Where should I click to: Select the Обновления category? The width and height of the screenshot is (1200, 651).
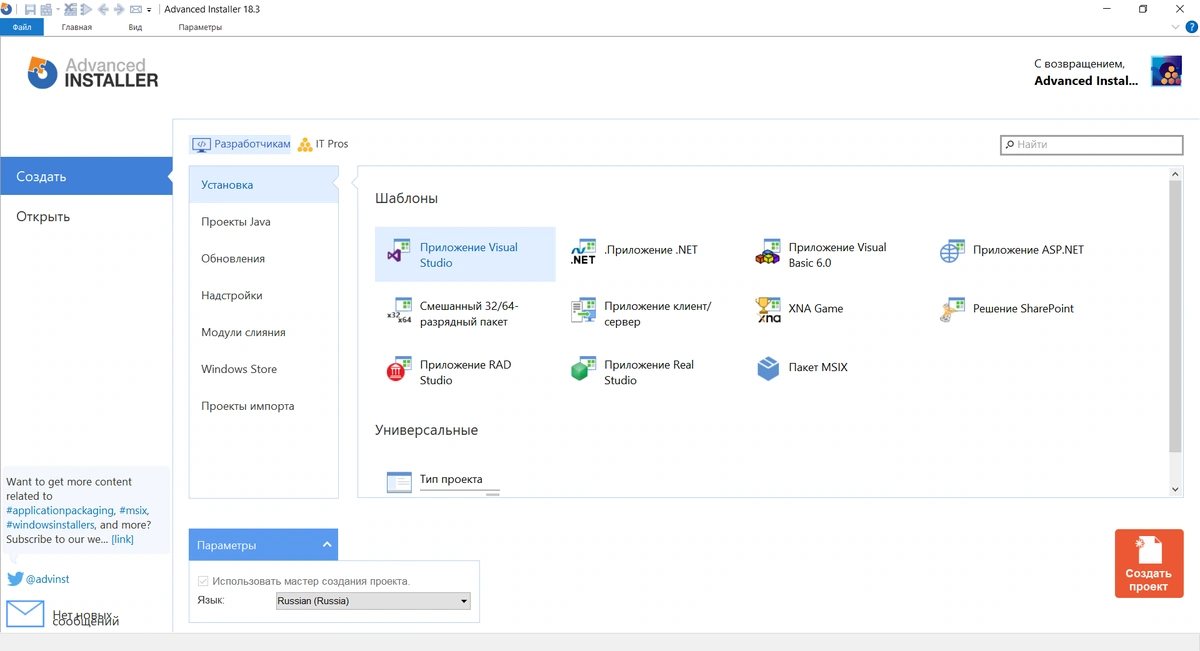(x=264, y=259)
